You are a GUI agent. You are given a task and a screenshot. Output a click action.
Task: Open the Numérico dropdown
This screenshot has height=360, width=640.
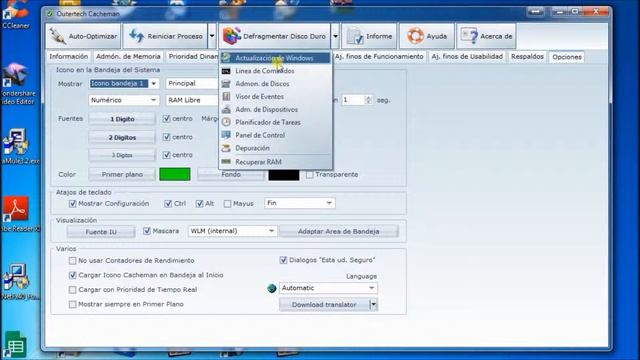coord(124,100)
